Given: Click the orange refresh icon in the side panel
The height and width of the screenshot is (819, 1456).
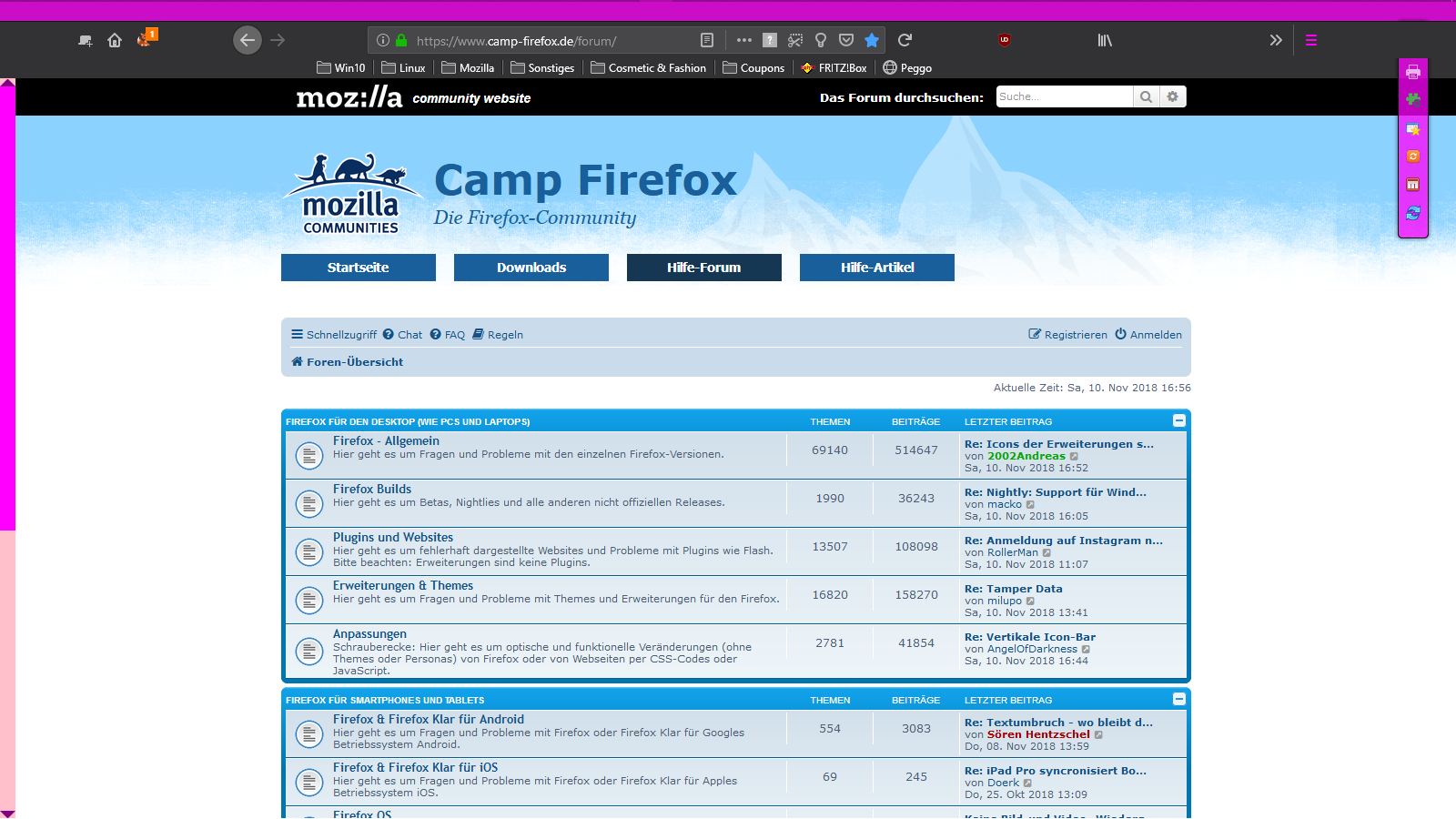Looking at the screenshot, I should (1413, 157).
